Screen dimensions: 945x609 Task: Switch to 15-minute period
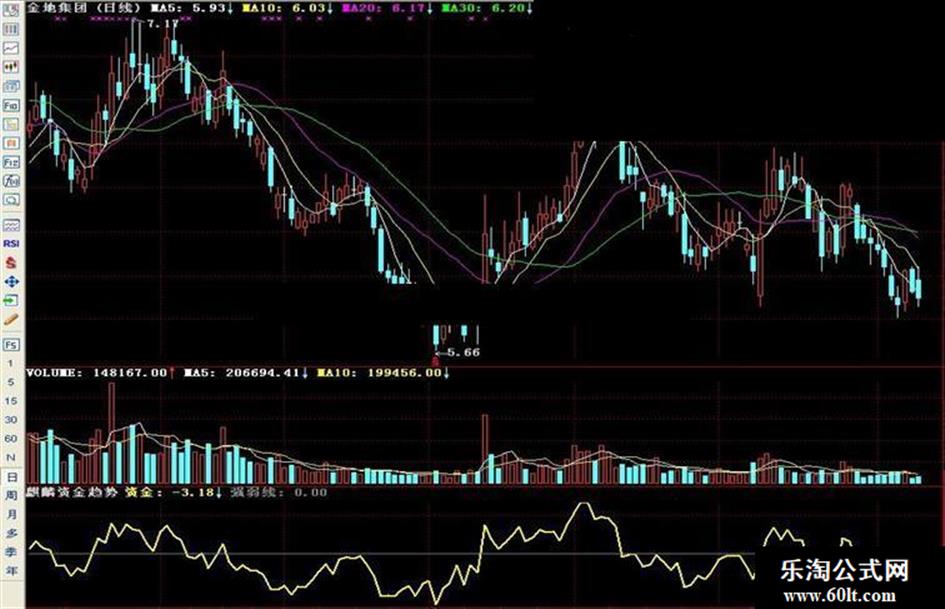(10, 401)
